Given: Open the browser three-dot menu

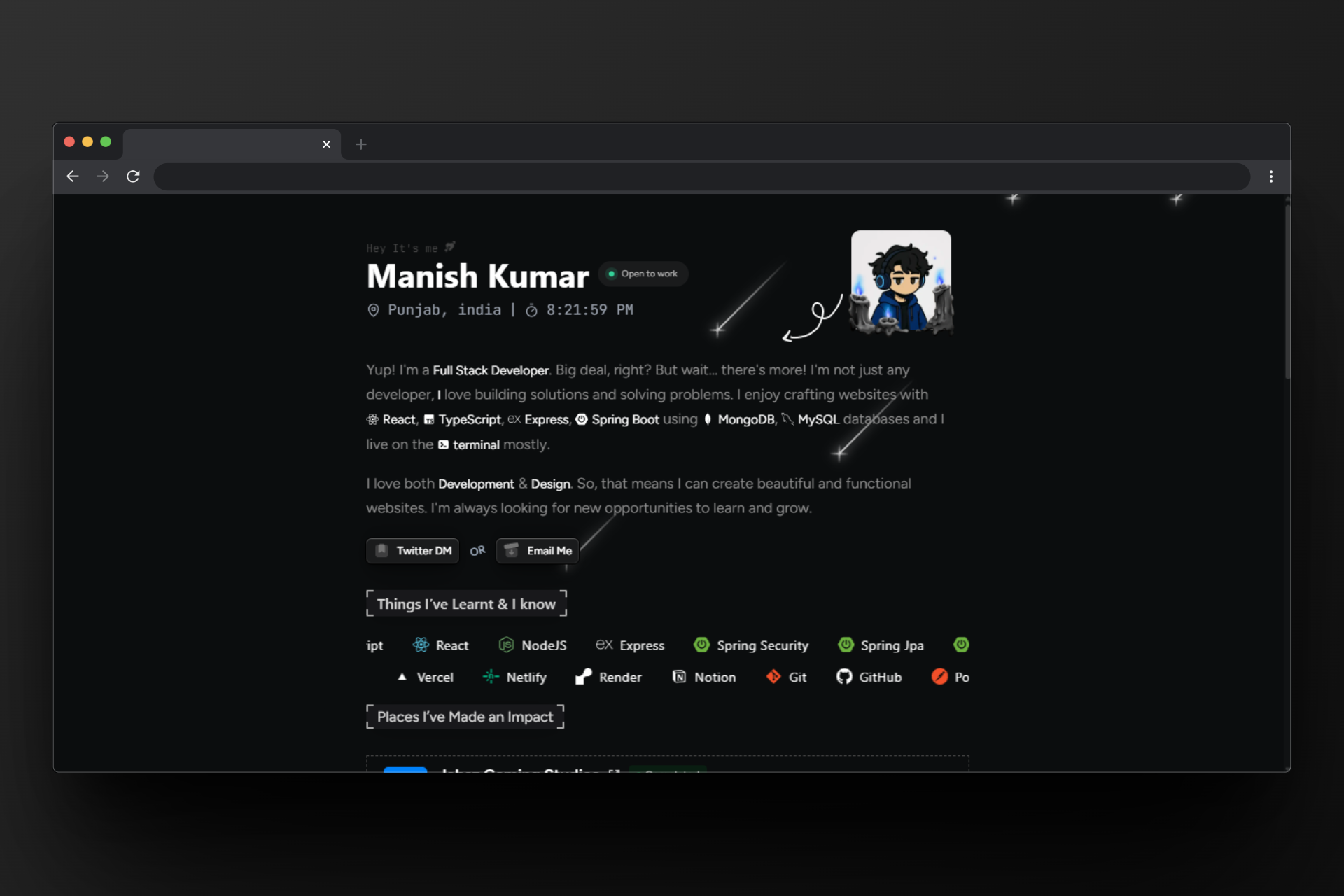Looking at the screenshot, I should click(1270, 176).
